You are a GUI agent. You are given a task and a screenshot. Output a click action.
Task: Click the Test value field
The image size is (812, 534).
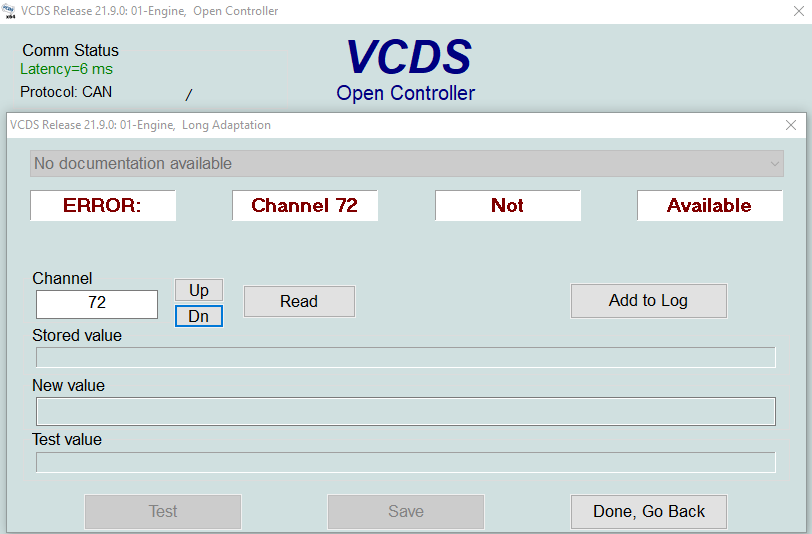(406, 462)
